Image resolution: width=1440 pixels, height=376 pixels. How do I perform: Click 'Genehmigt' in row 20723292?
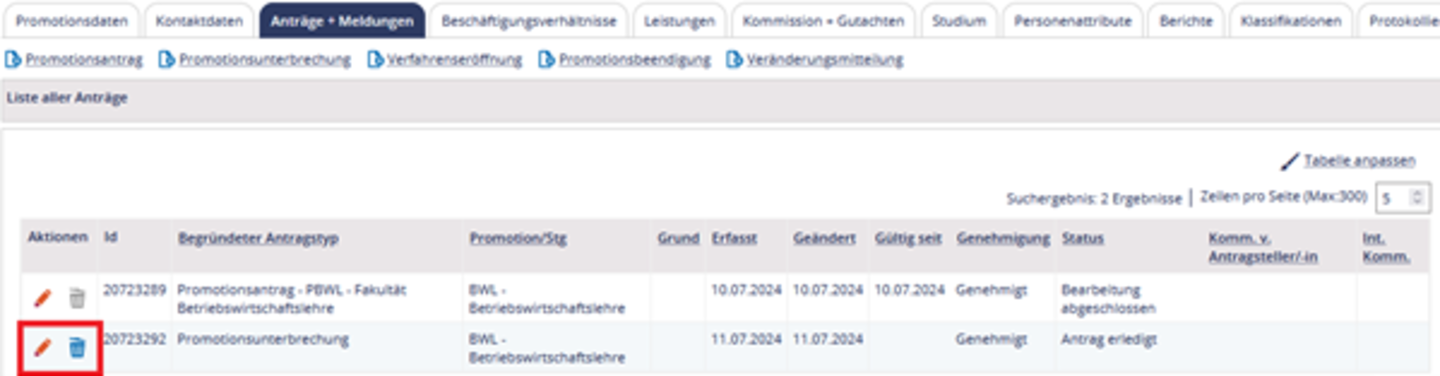(x=991, y=339)
